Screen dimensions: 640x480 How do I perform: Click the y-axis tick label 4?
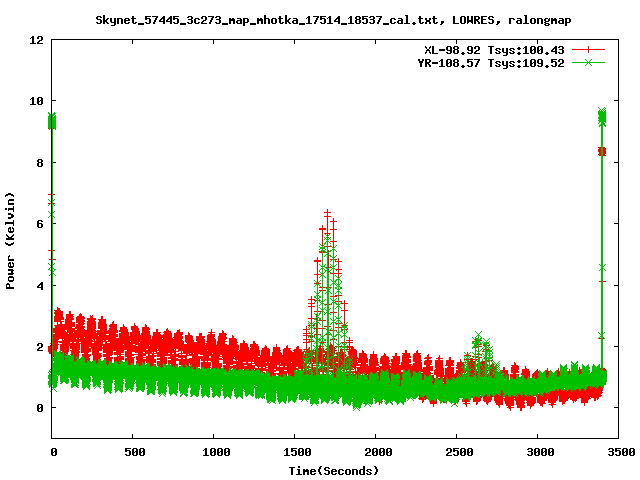(x=40, y=285)
